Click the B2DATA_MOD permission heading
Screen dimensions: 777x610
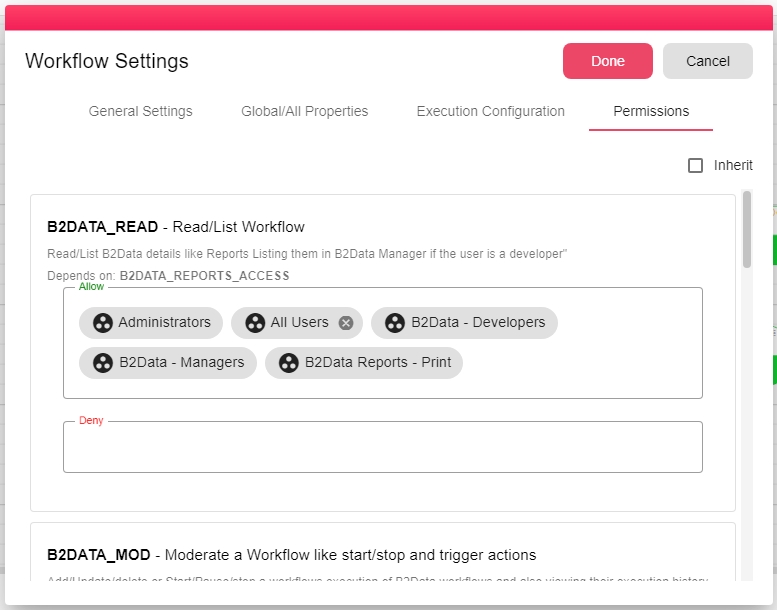[291, 555]
